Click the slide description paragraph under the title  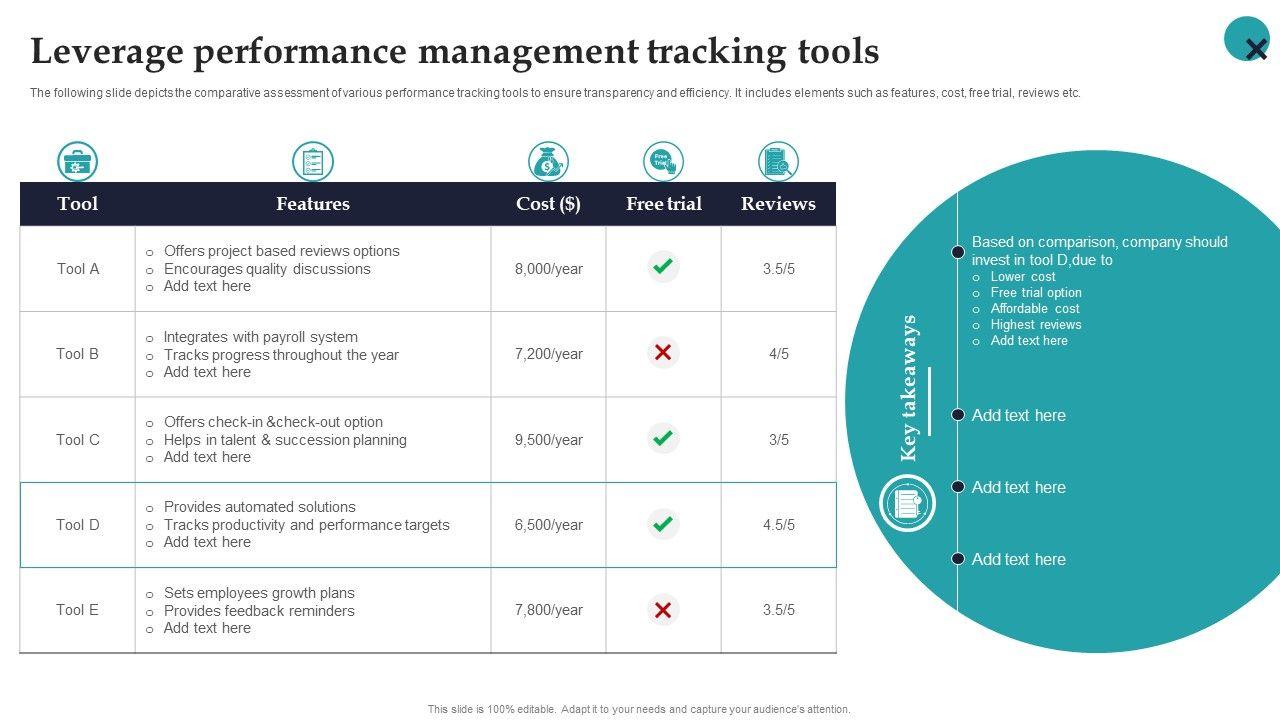555,93
